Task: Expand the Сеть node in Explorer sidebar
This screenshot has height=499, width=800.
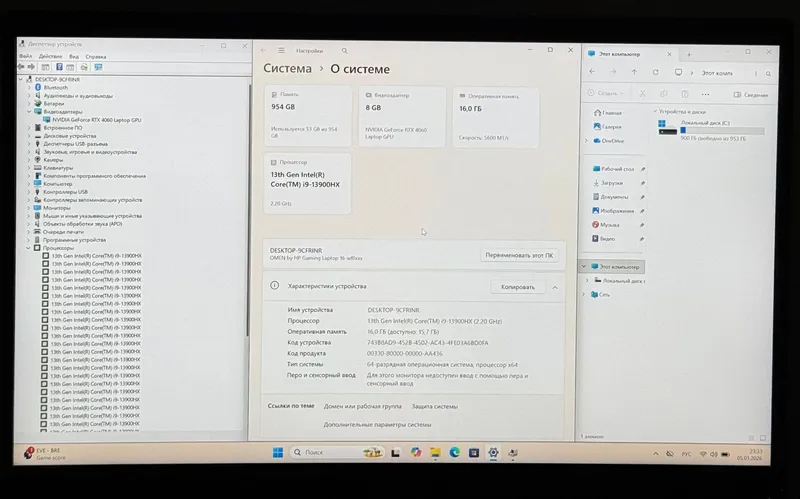Action: pyautogui.click(x=584, y=294)
